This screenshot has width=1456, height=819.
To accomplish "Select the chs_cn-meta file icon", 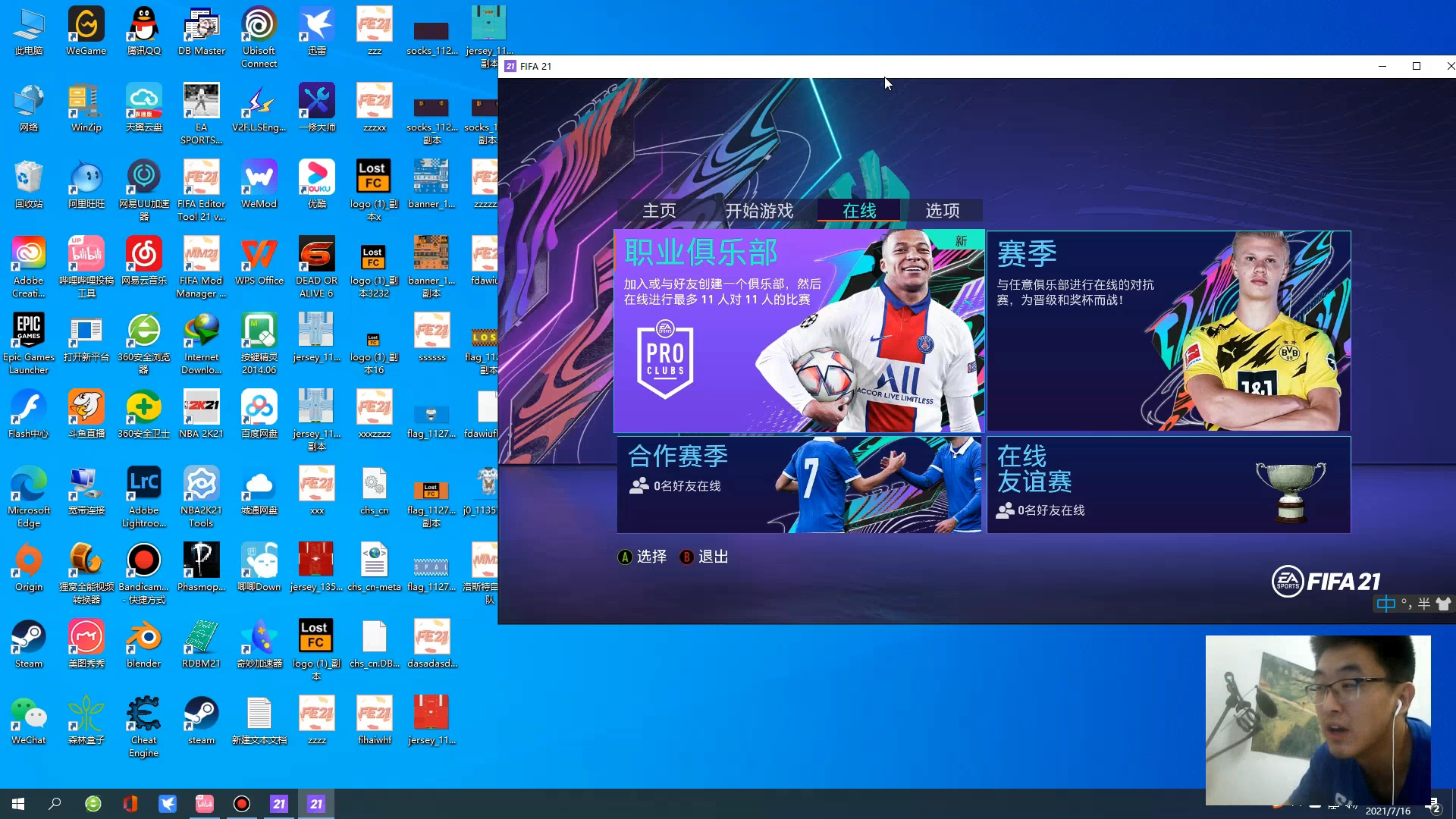I will tap(374, 567).
